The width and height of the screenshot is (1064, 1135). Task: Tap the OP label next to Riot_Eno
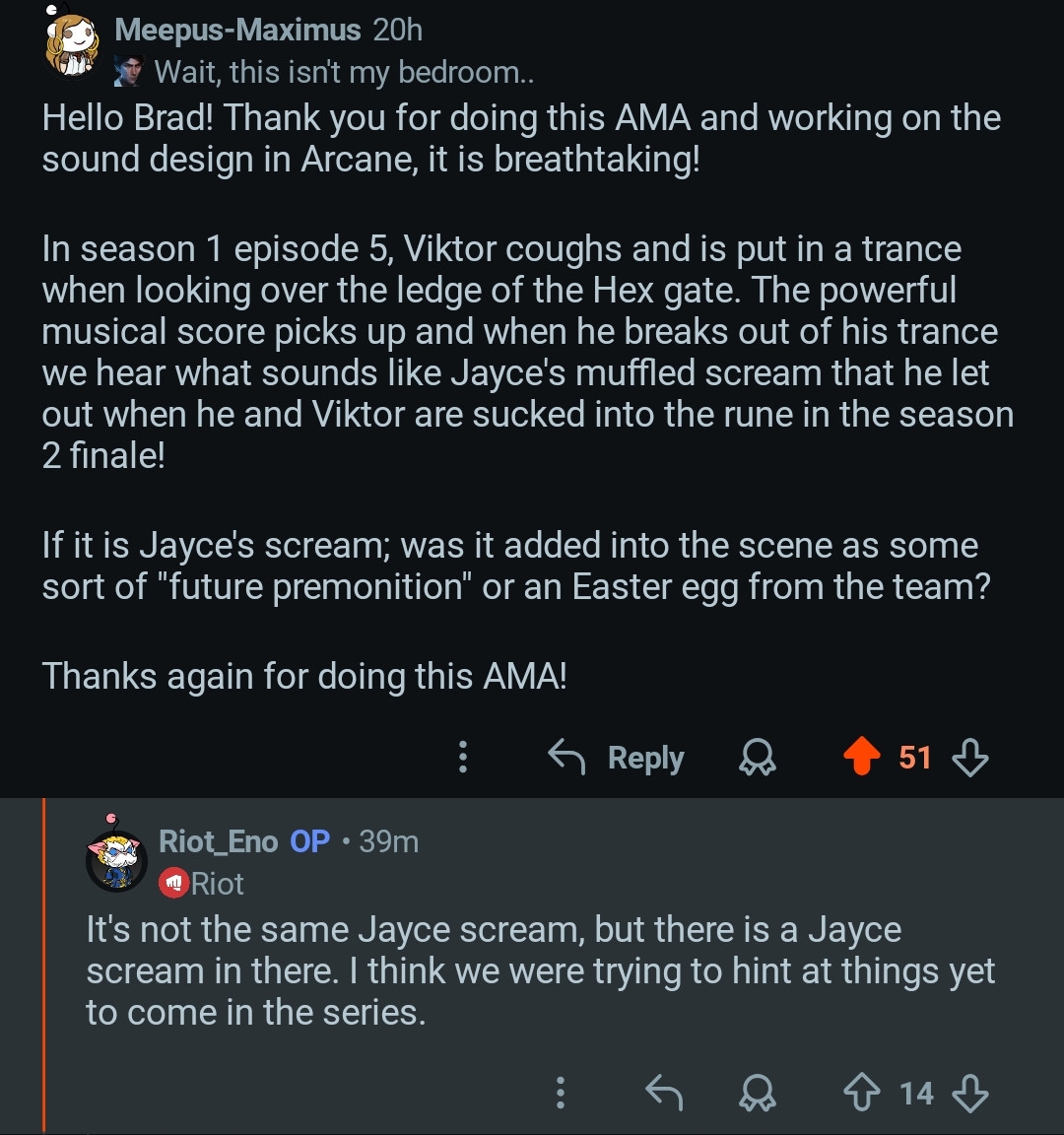pos(309,841)
